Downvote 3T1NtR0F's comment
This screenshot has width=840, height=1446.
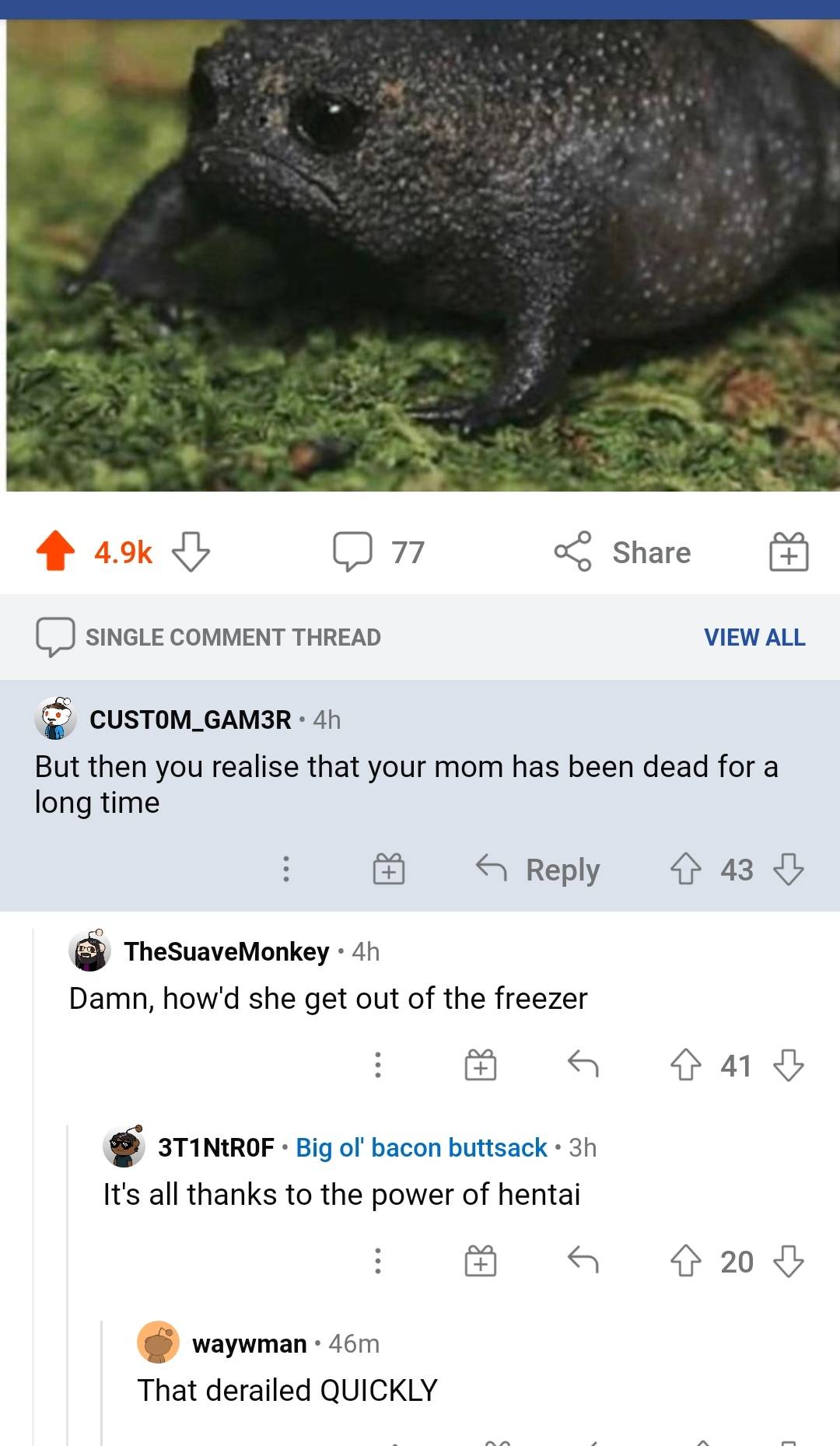pyautogui.click(x=789, y=1261)
